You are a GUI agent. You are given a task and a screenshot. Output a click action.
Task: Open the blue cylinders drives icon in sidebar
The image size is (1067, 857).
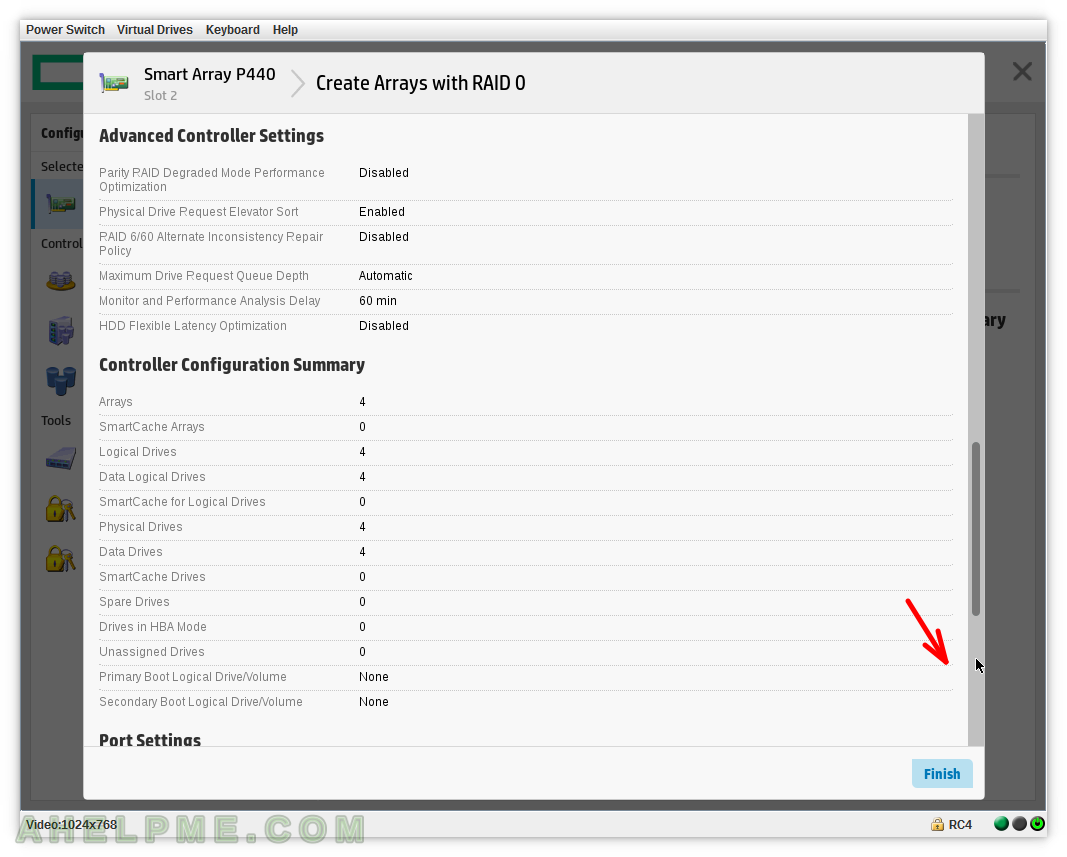[x=61, y=381]
